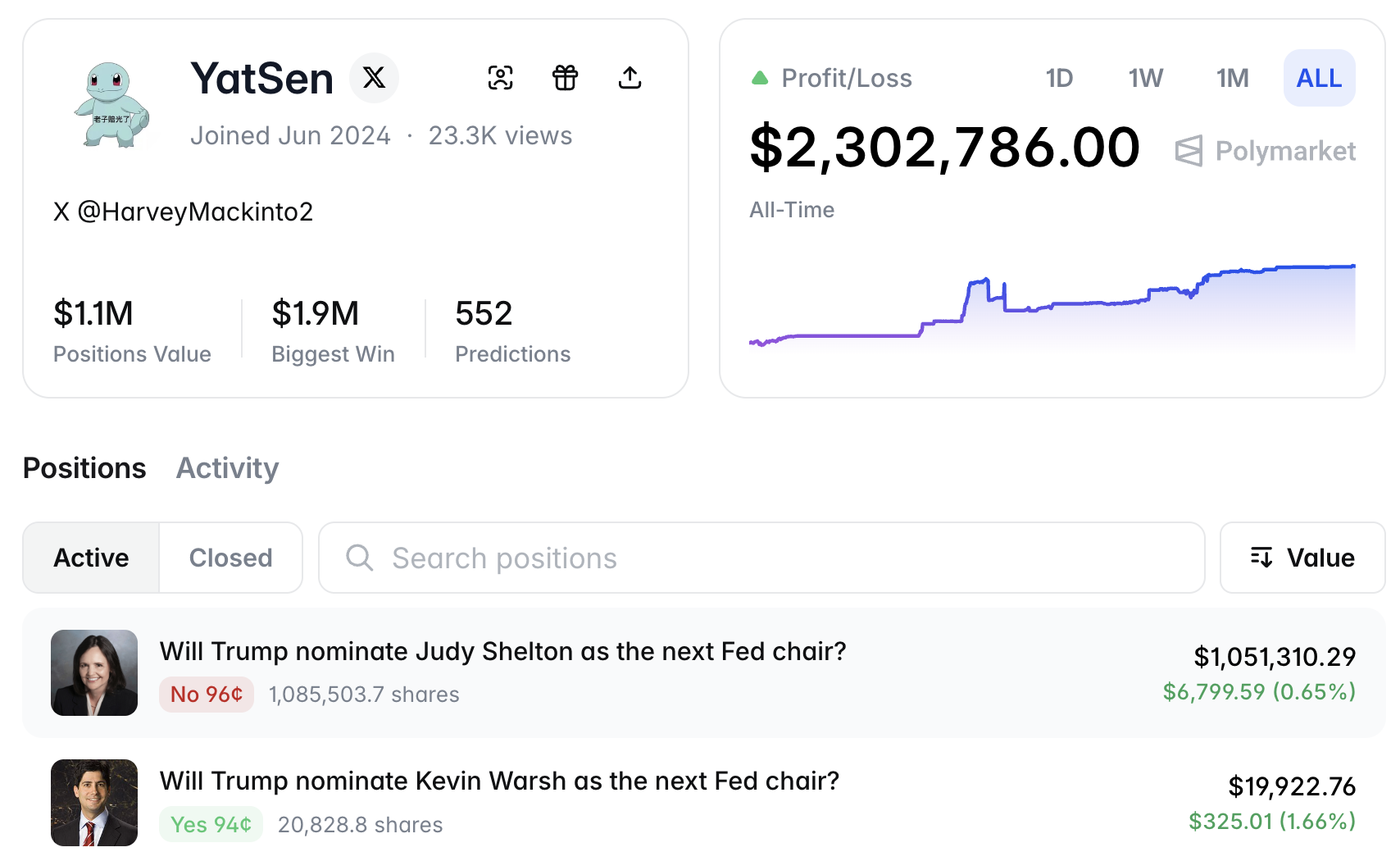This screenshot has width=1400, height=861.
Task: Open the Value sort dropdown
Action: click(x=1302, y=558)
